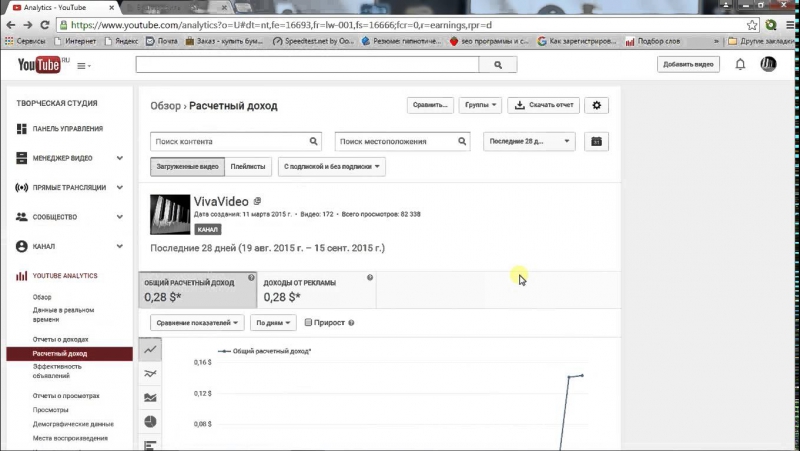
Task: Open the calendar date picker
Action: point(596,141)
